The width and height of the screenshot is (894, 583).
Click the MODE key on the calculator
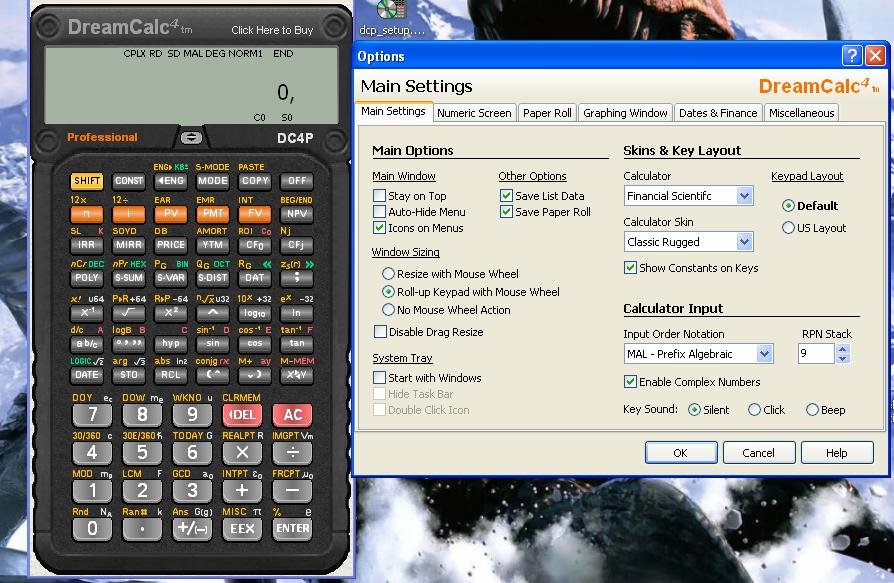click(213, 181)
